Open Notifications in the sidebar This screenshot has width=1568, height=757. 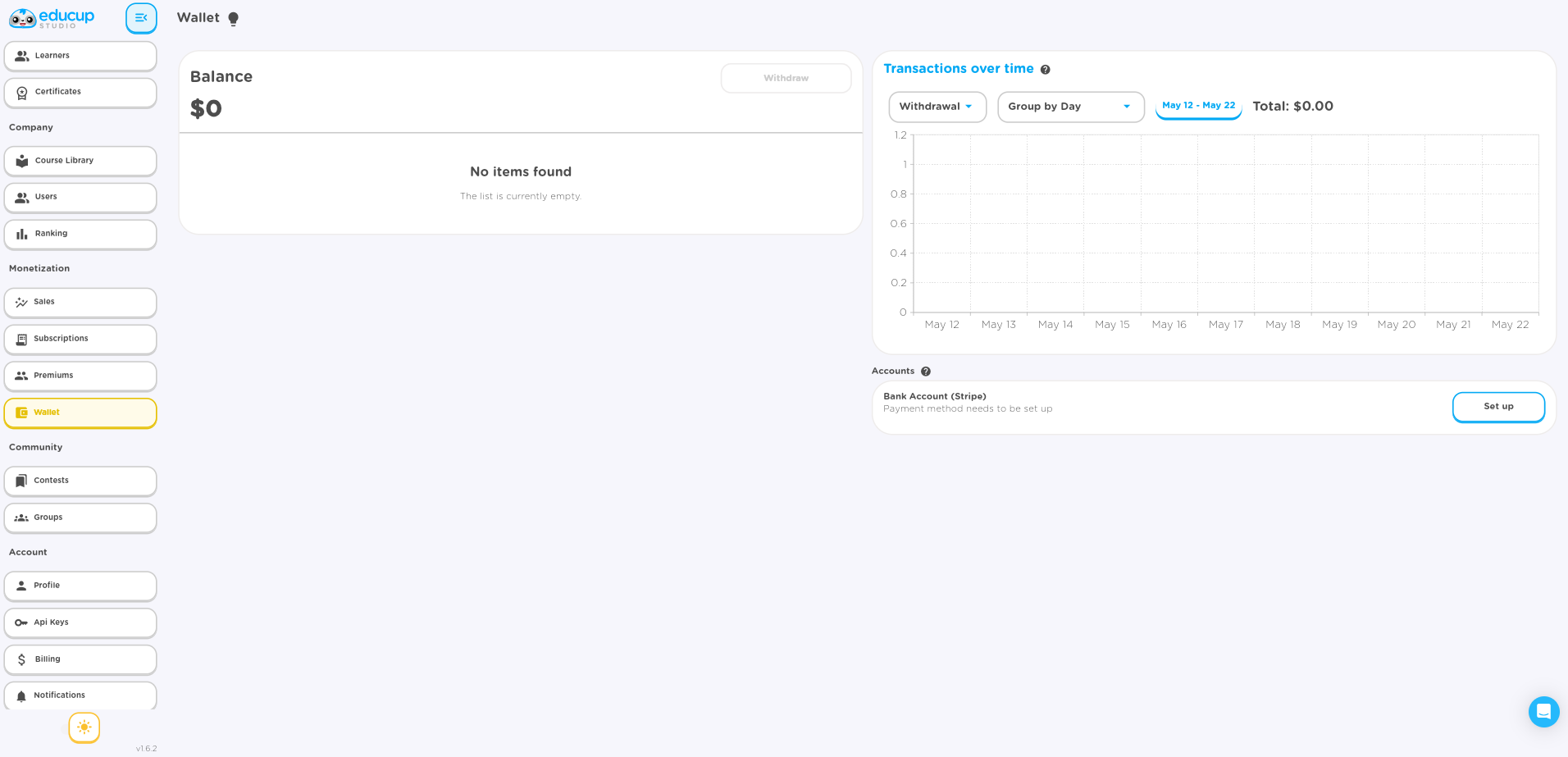(x=80, y=695)
